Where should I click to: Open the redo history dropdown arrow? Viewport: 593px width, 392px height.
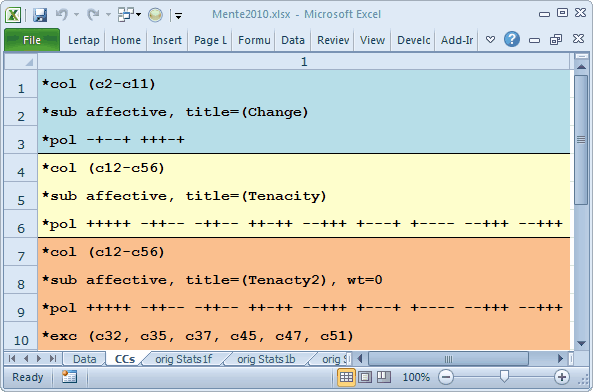click(108, 15)
